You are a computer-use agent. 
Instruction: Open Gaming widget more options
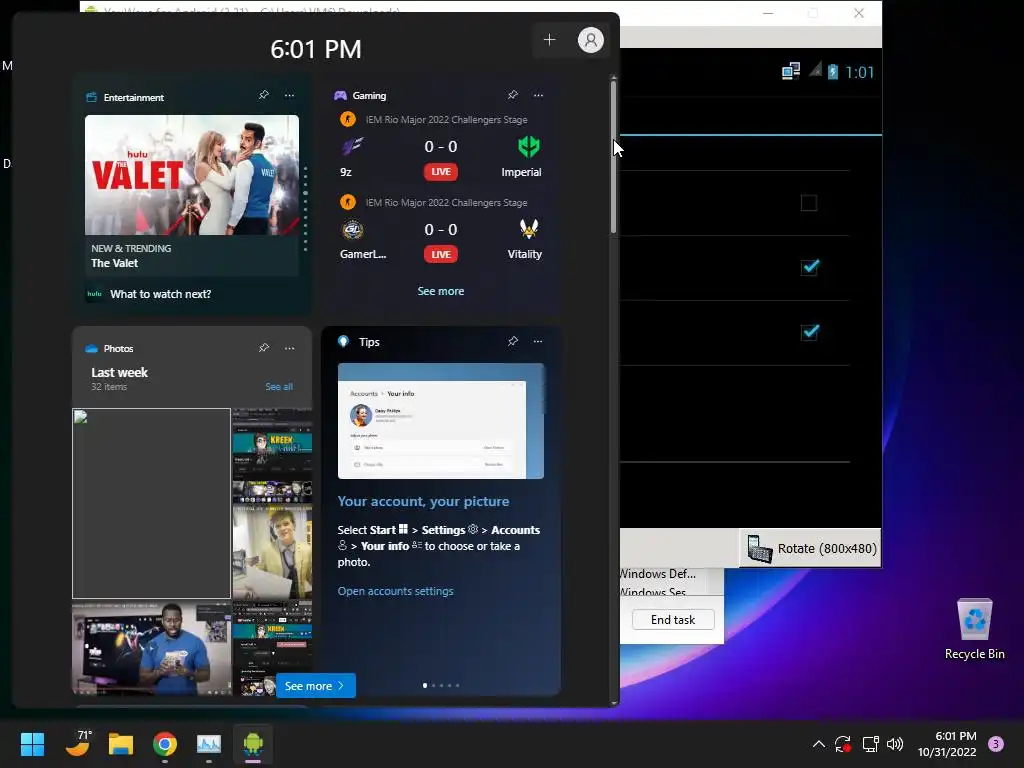(538, 95)
